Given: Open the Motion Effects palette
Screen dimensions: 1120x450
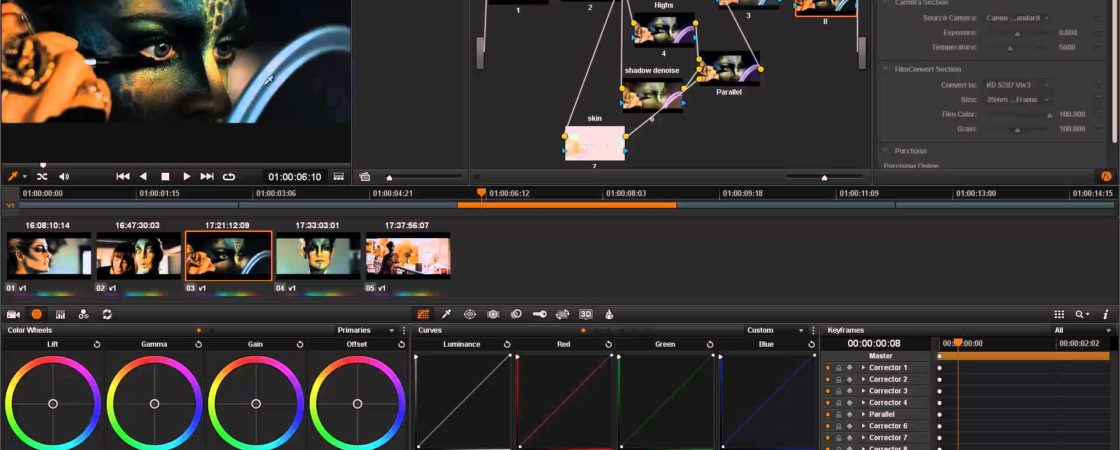Looking at the screenshot, I should (84, 314).
